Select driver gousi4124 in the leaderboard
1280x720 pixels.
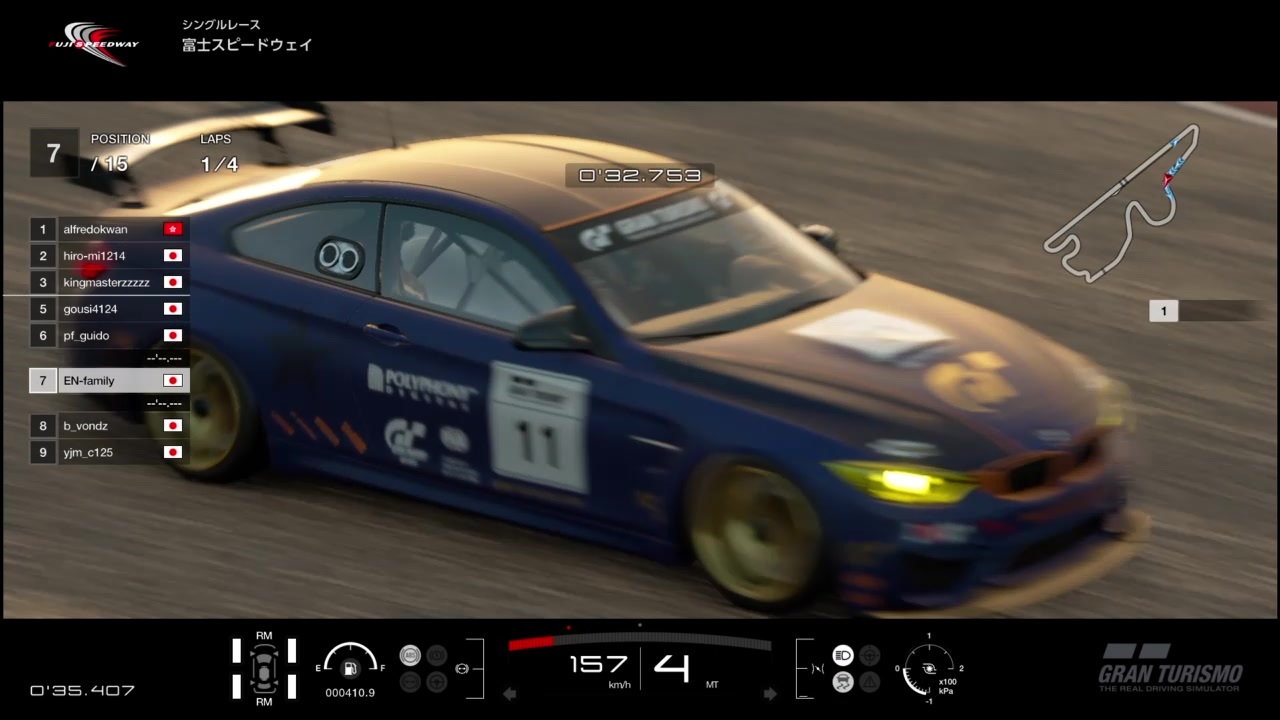(90, 309)
